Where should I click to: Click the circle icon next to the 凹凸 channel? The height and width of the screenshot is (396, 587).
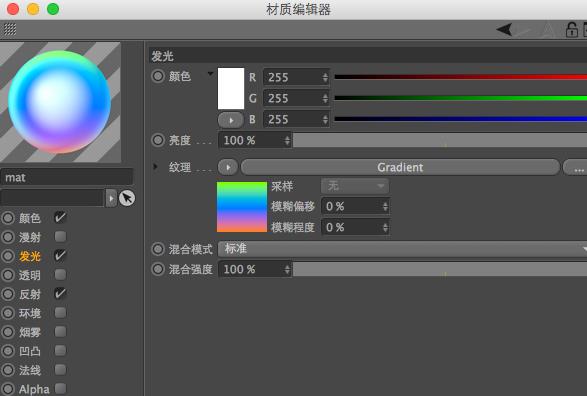[7, 351]
